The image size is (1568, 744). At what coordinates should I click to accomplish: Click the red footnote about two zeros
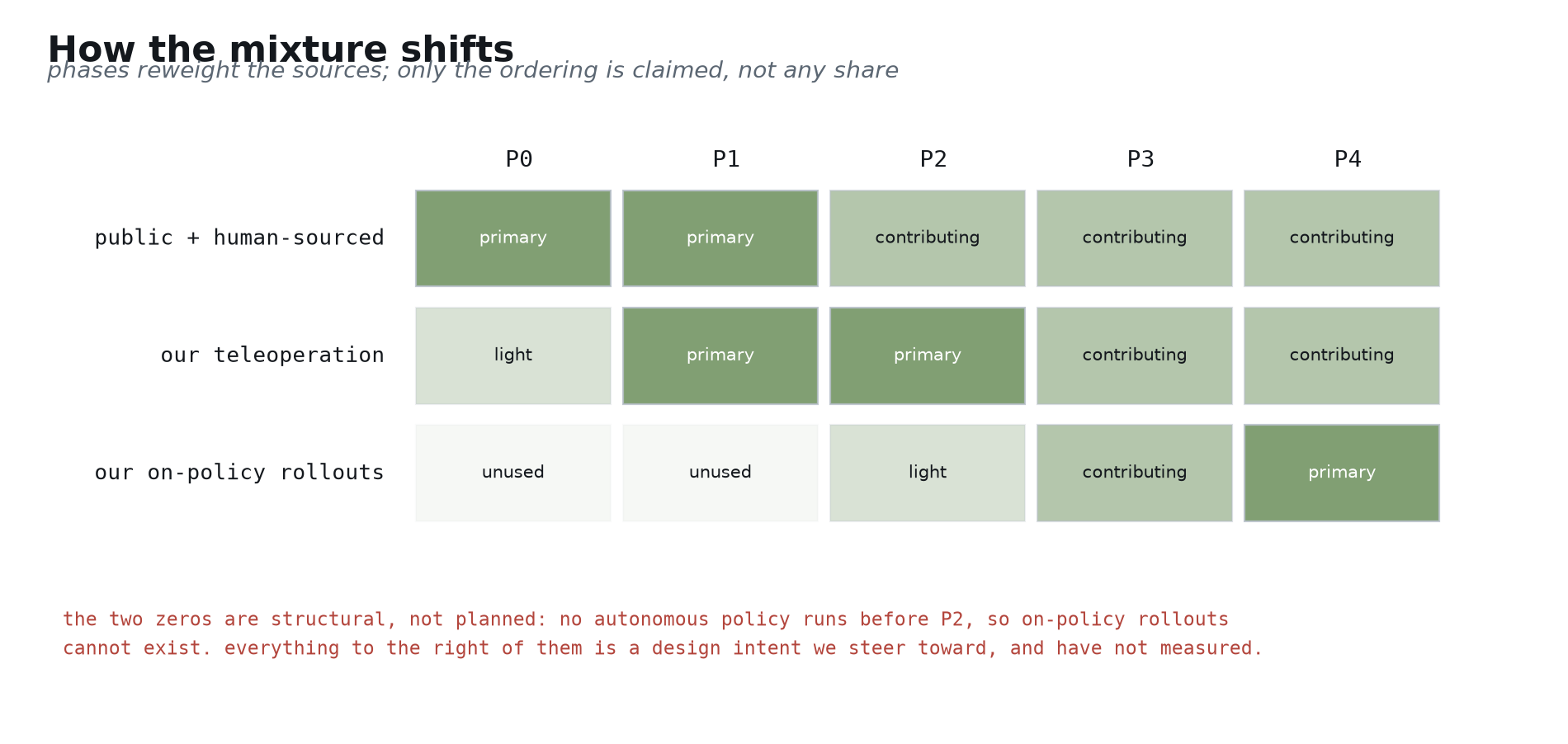663,633
